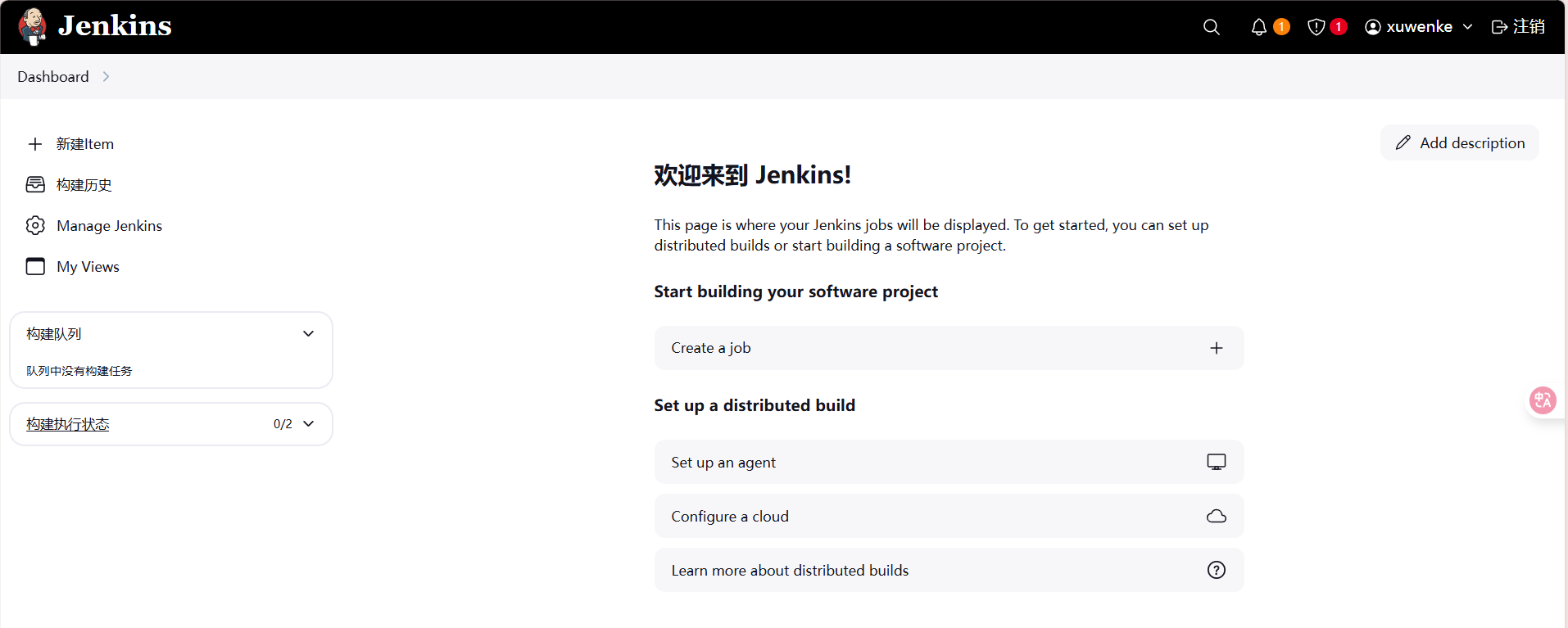Click the Start building your software project heading

point(796,291)
